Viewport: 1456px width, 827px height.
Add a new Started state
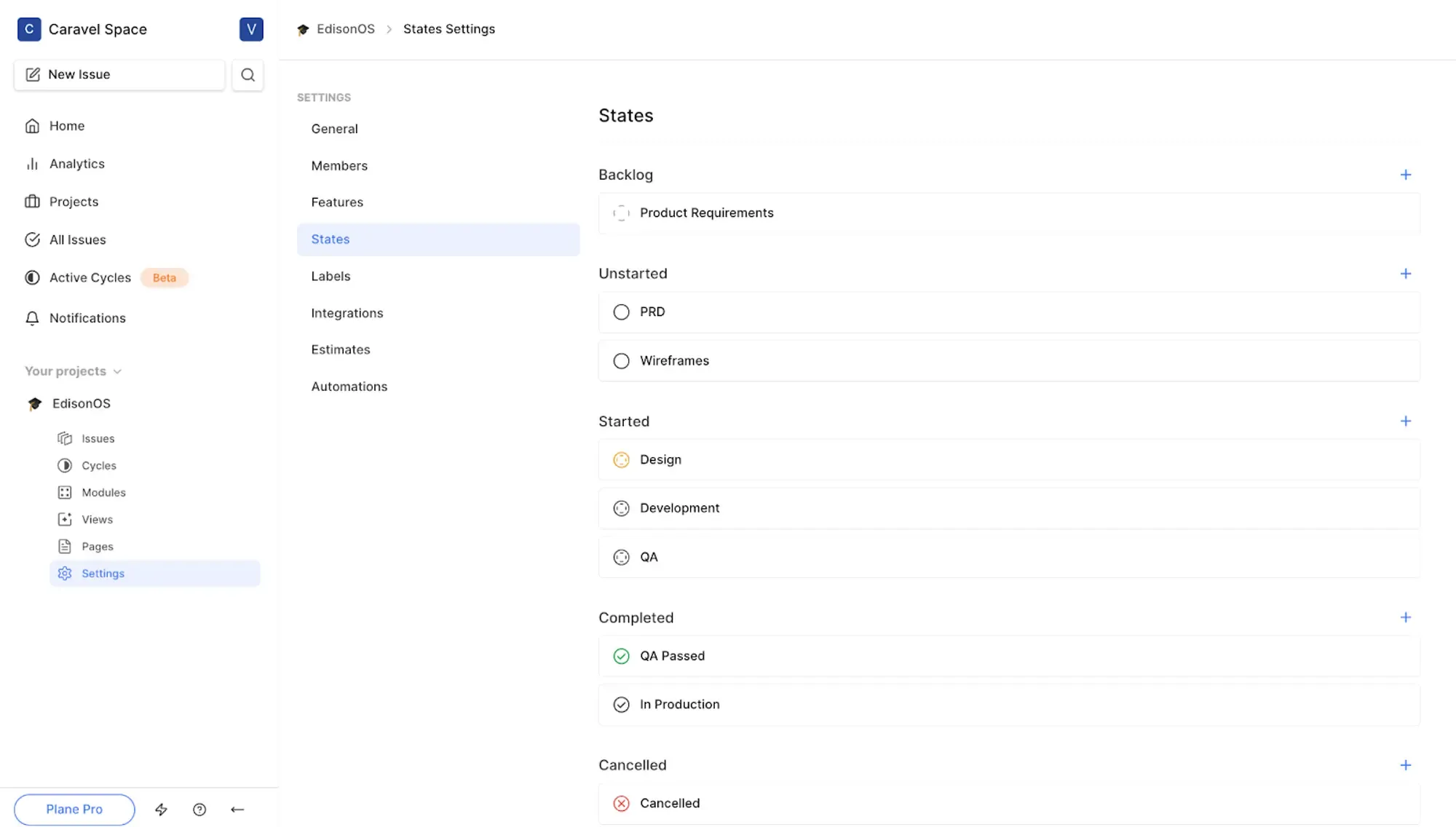(x=1405, y=422)
